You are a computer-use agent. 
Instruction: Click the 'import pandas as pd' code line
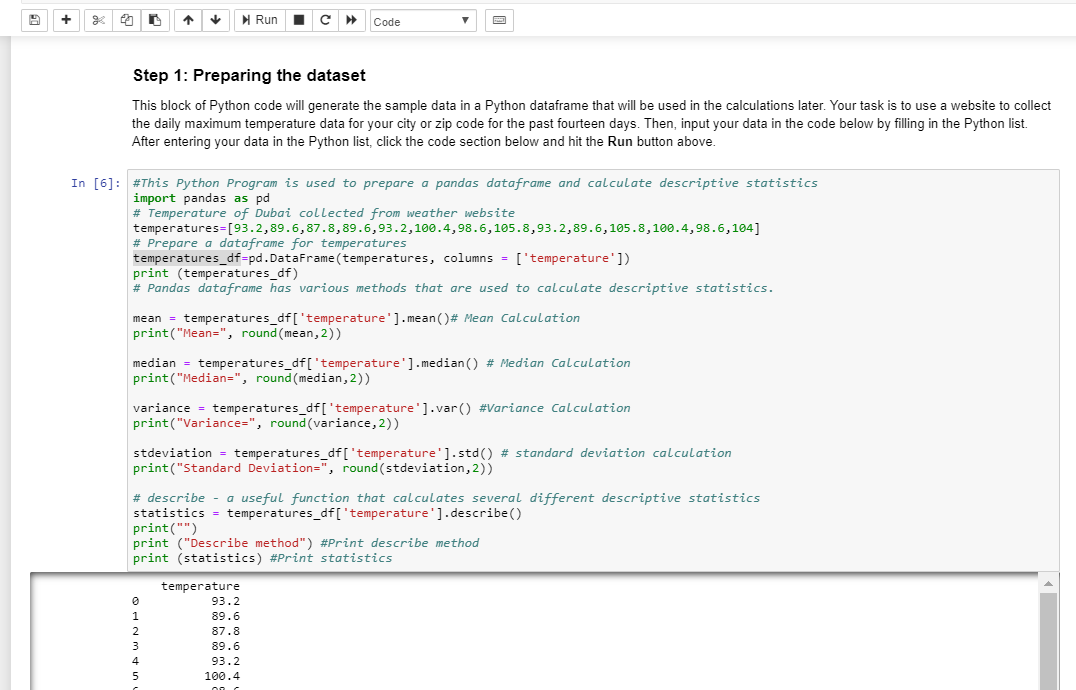[201, 198]
